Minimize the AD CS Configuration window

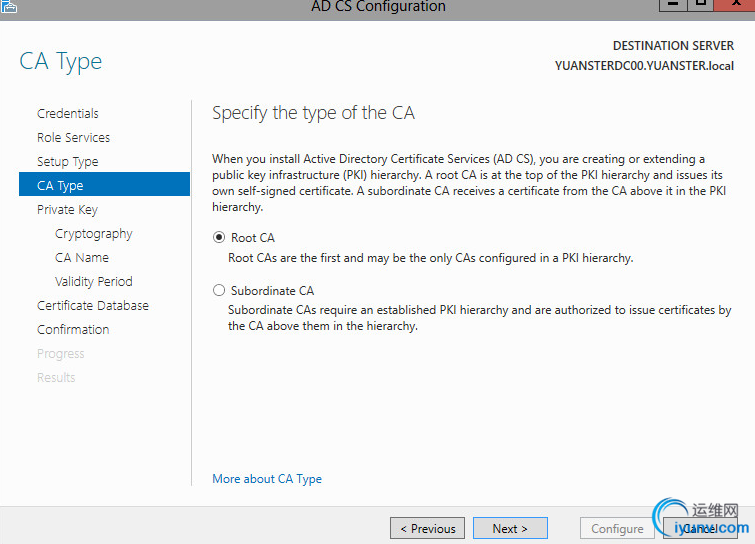671,5
